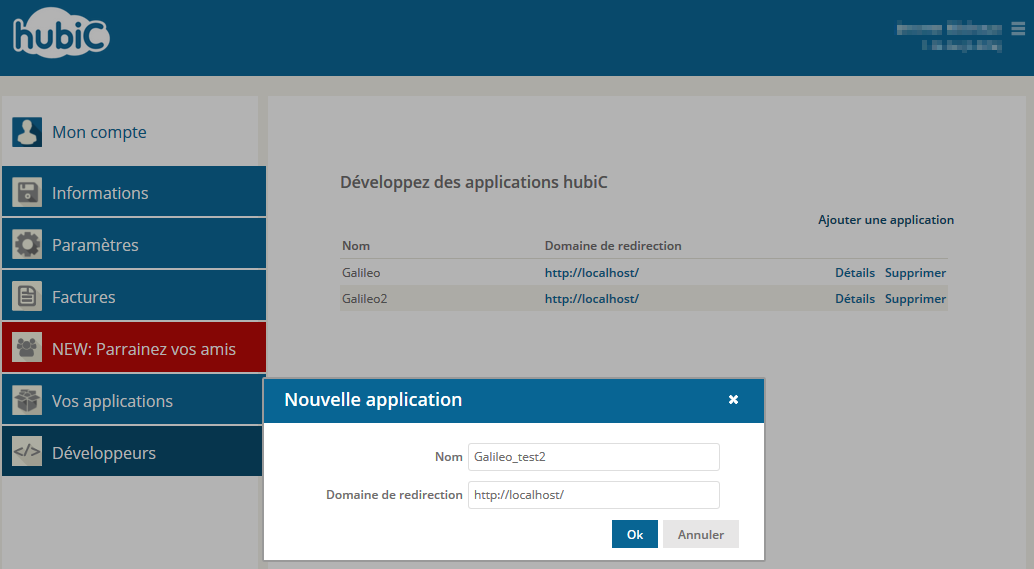Focus the Nom input field

[593, 457]
